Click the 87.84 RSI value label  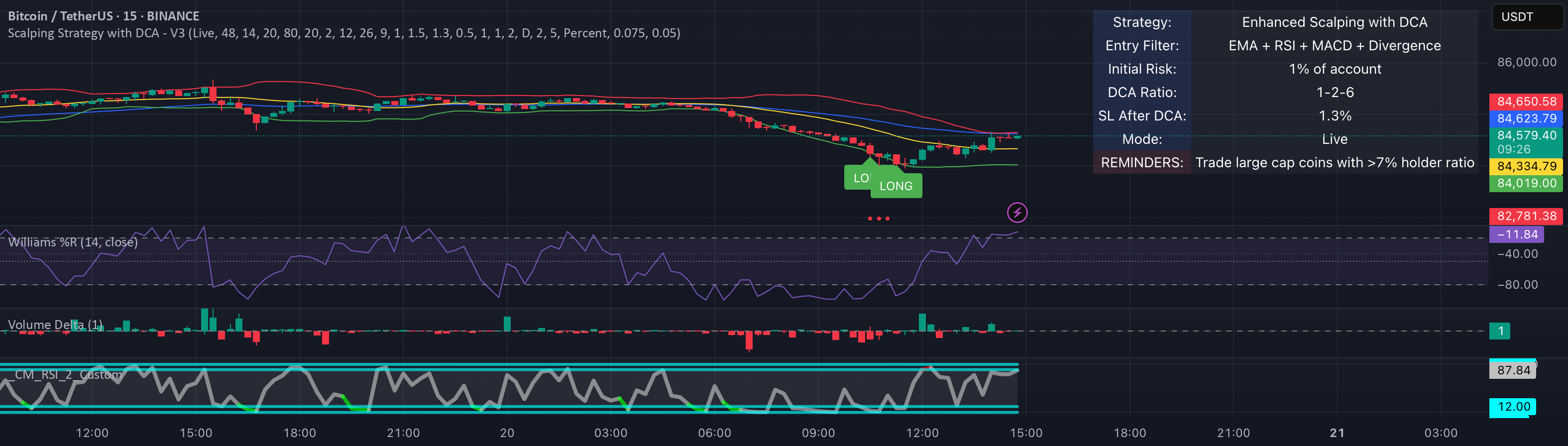(x=1513, y=370)
